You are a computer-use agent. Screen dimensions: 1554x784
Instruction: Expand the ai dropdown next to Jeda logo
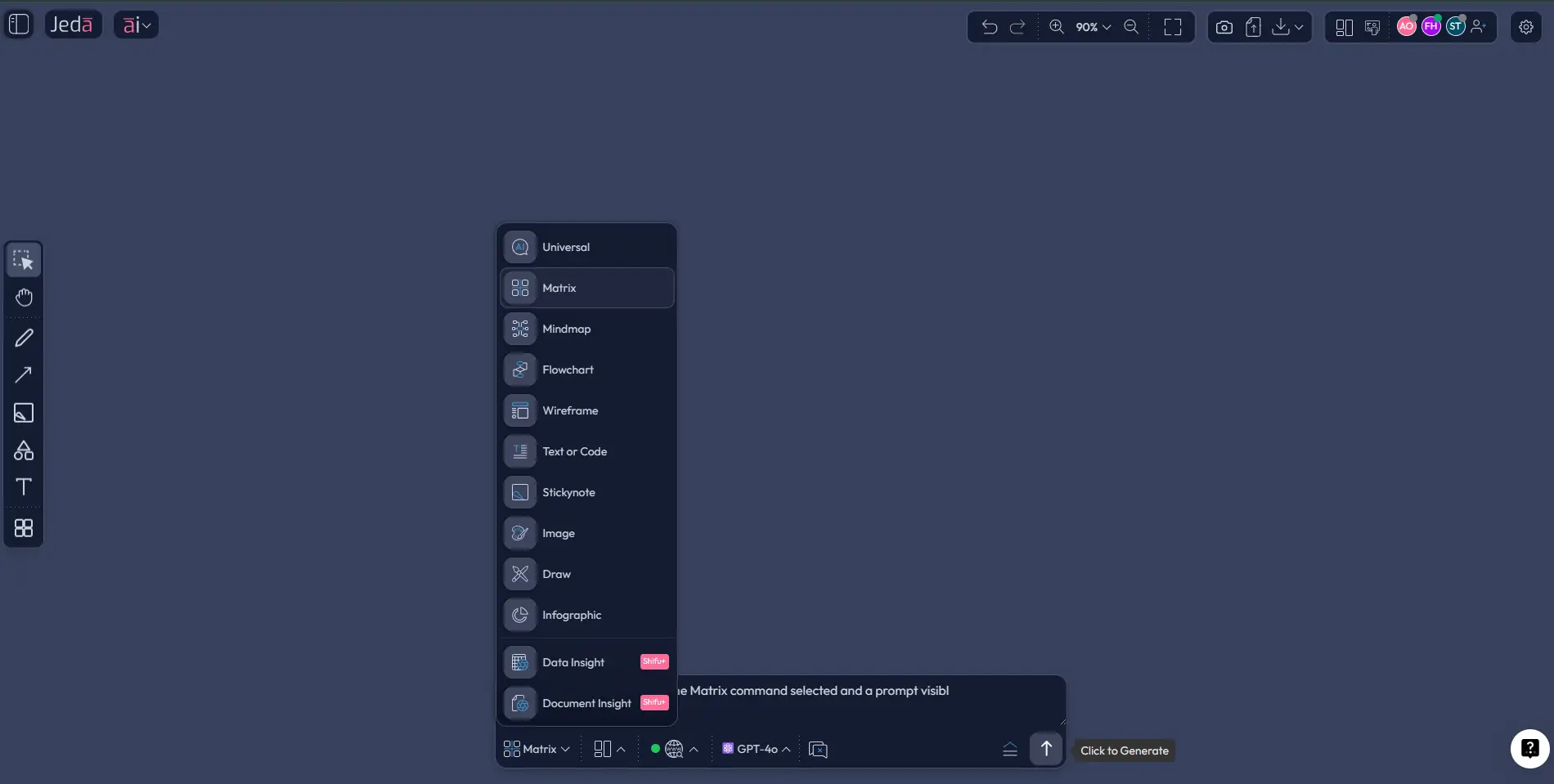pyautogui.click(x=135, y=24)
